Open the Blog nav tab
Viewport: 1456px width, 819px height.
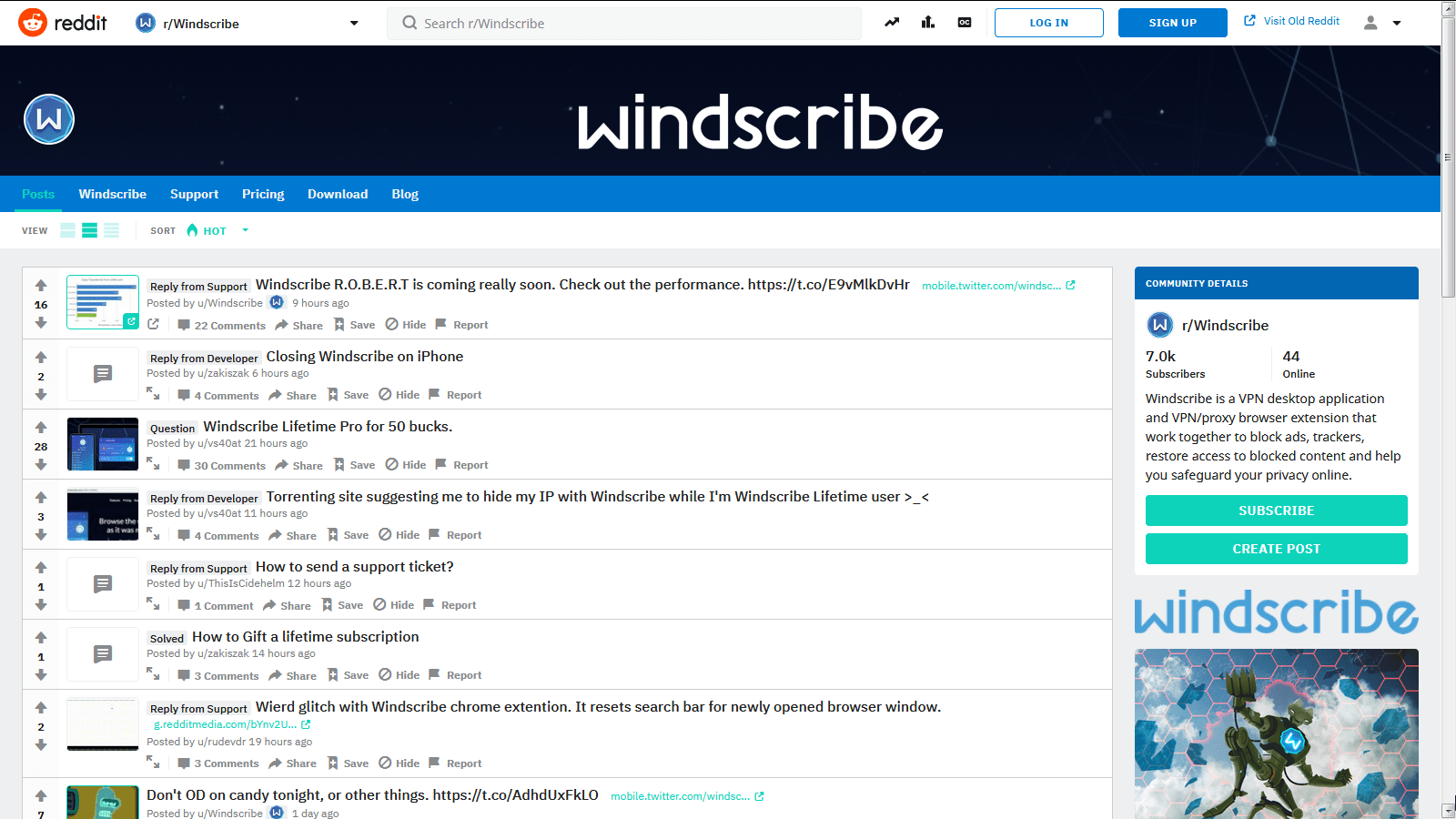405,194
